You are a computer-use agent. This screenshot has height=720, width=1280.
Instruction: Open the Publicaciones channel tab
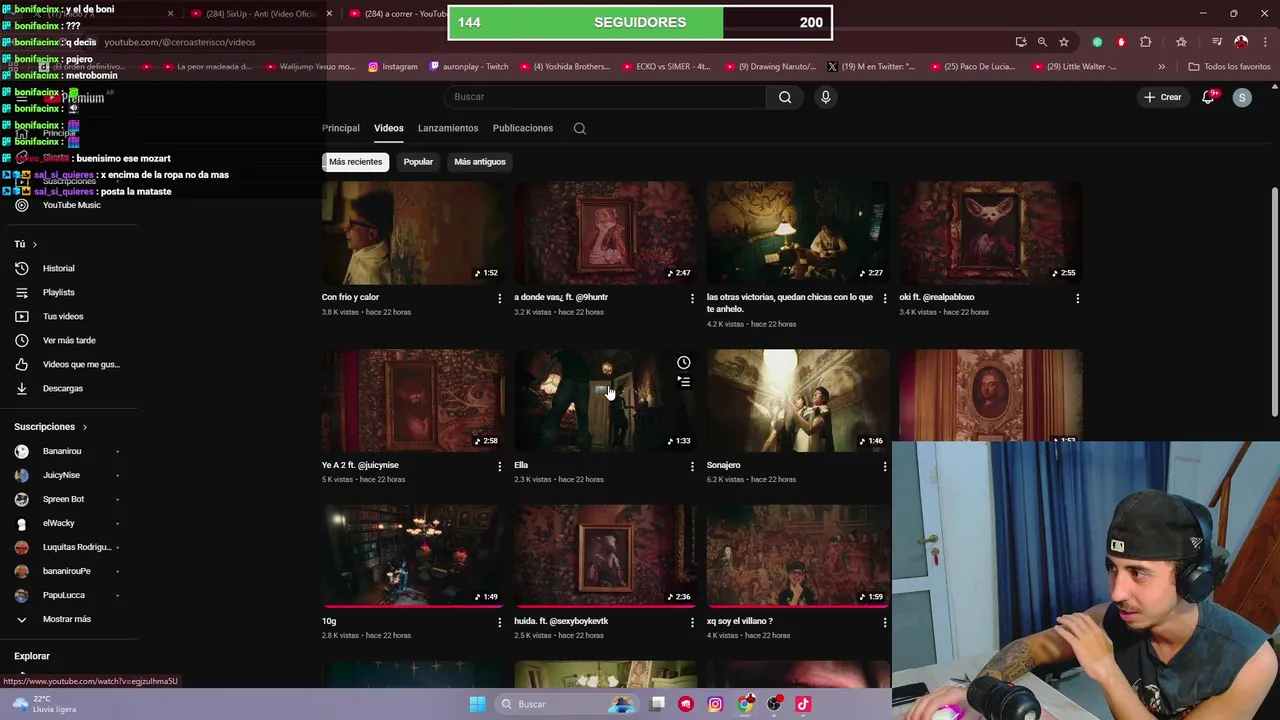[x=523, y=128]
